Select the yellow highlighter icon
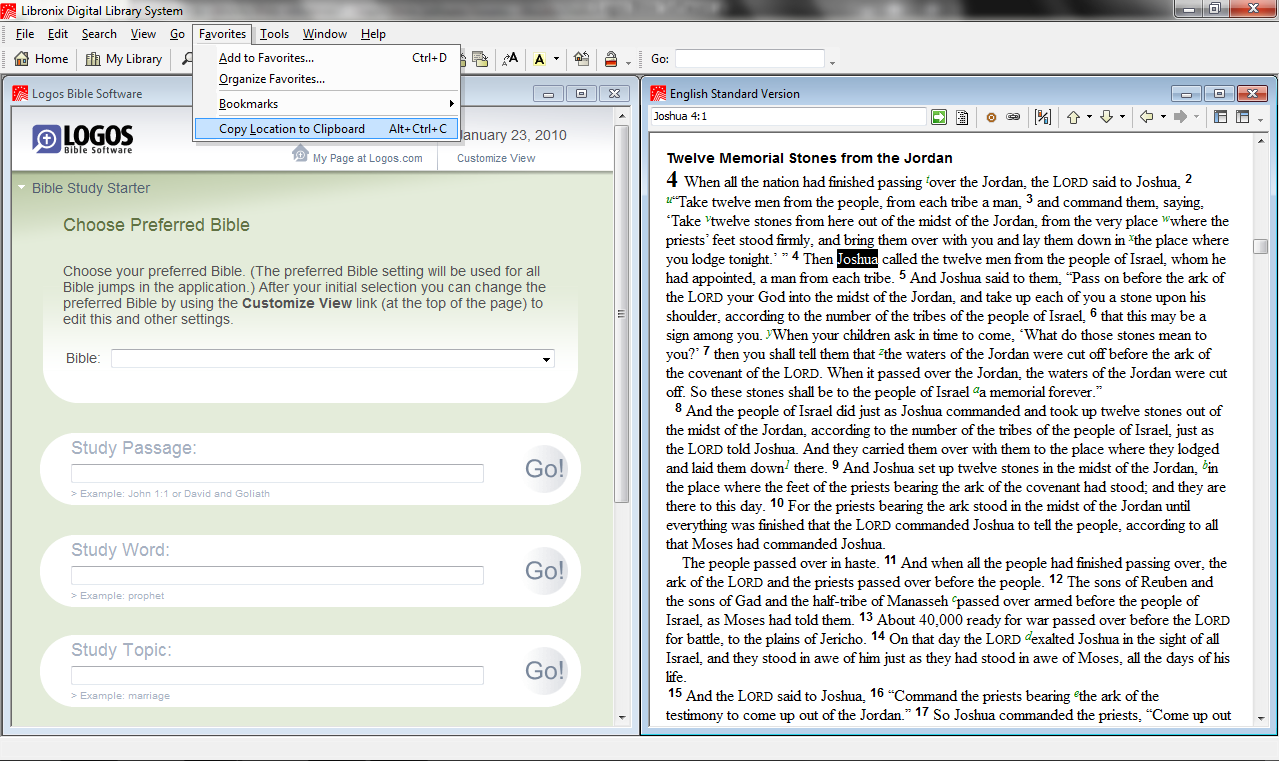Viewport: 1279px width, 761px height. 540,58
